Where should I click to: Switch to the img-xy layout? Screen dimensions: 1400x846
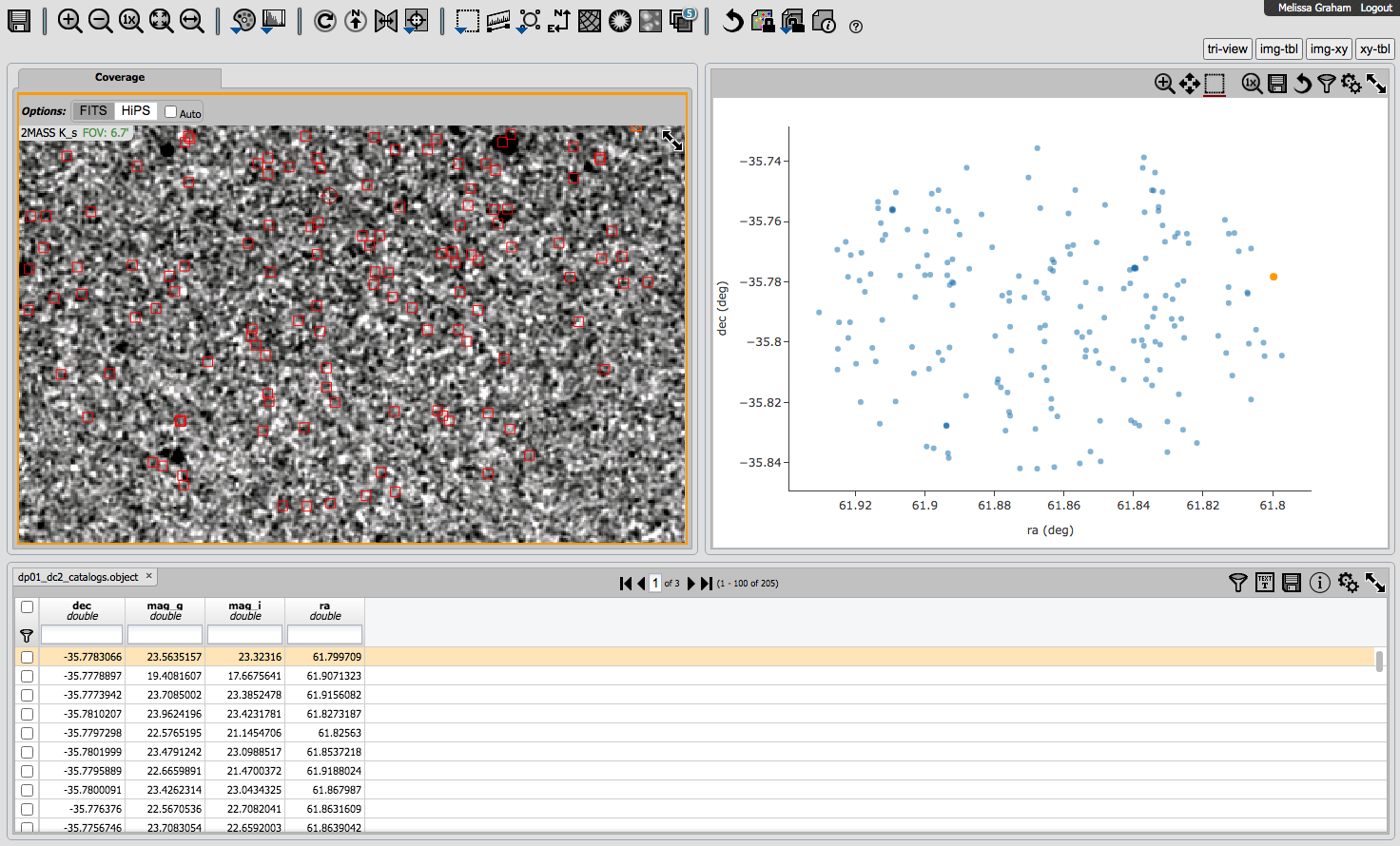click(1329, 49)
